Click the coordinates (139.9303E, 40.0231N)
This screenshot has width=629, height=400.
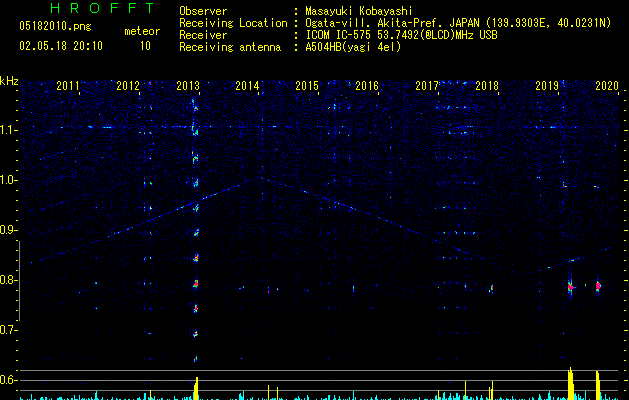pyautogui.click(x=548, y=23)
